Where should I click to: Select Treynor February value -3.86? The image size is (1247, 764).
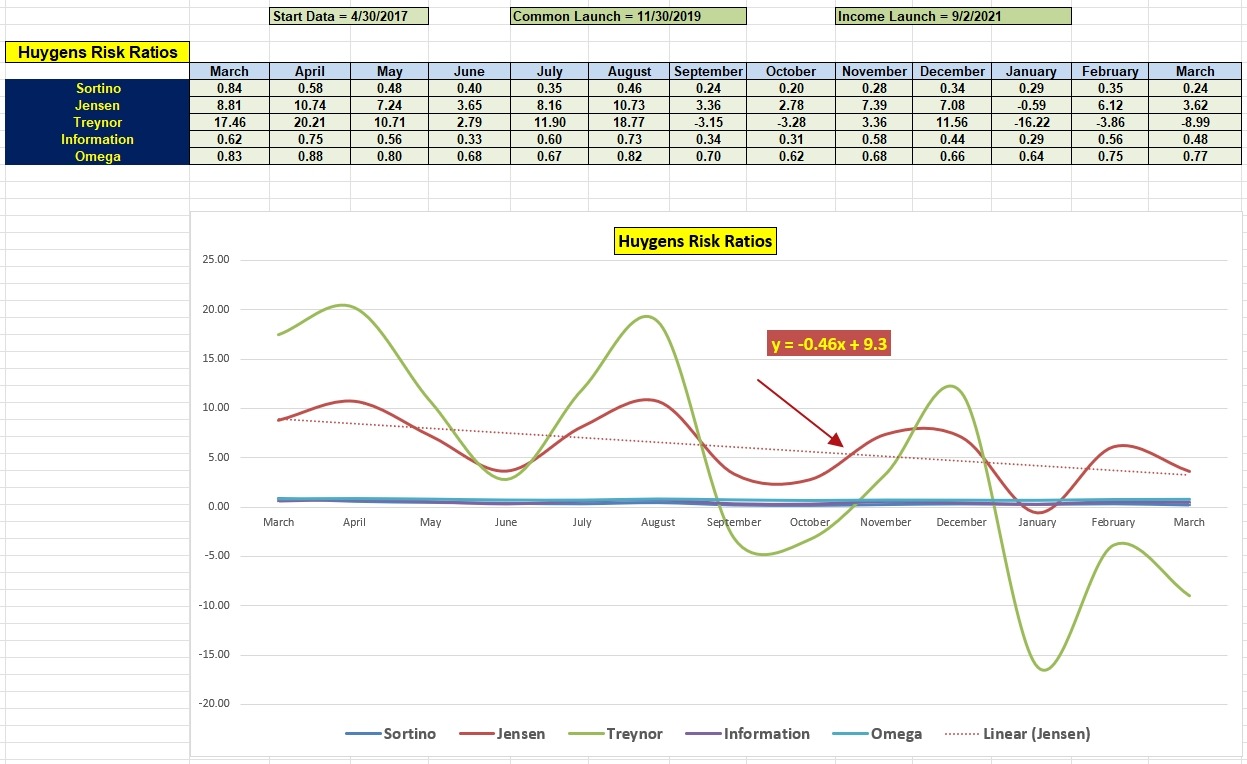1110,122
